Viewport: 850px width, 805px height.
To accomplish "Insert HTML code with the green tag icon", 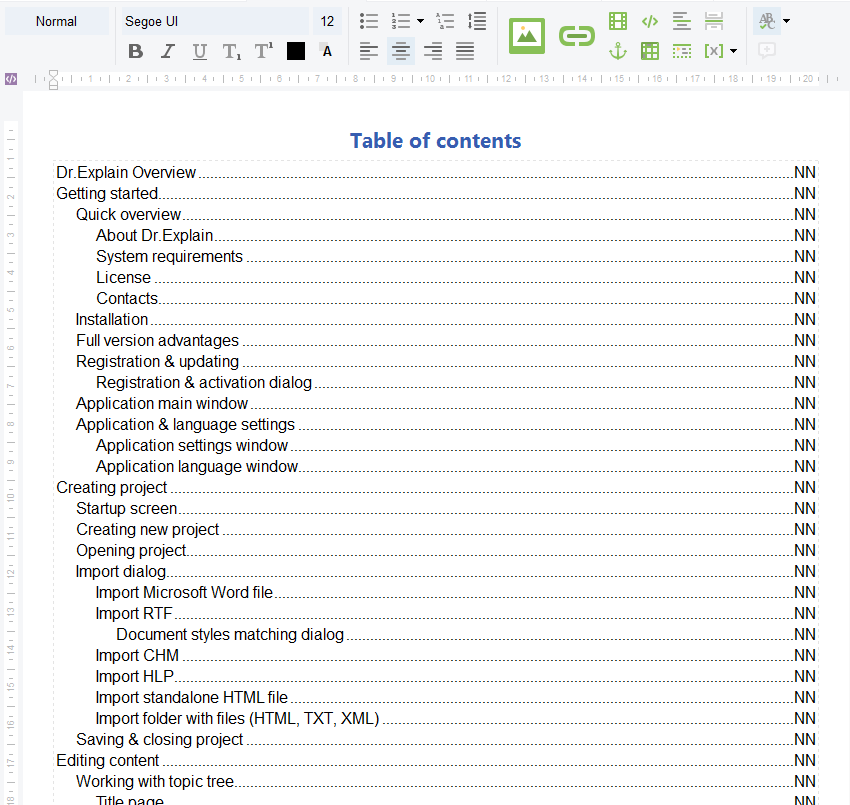I will click(x=650, y=21).
